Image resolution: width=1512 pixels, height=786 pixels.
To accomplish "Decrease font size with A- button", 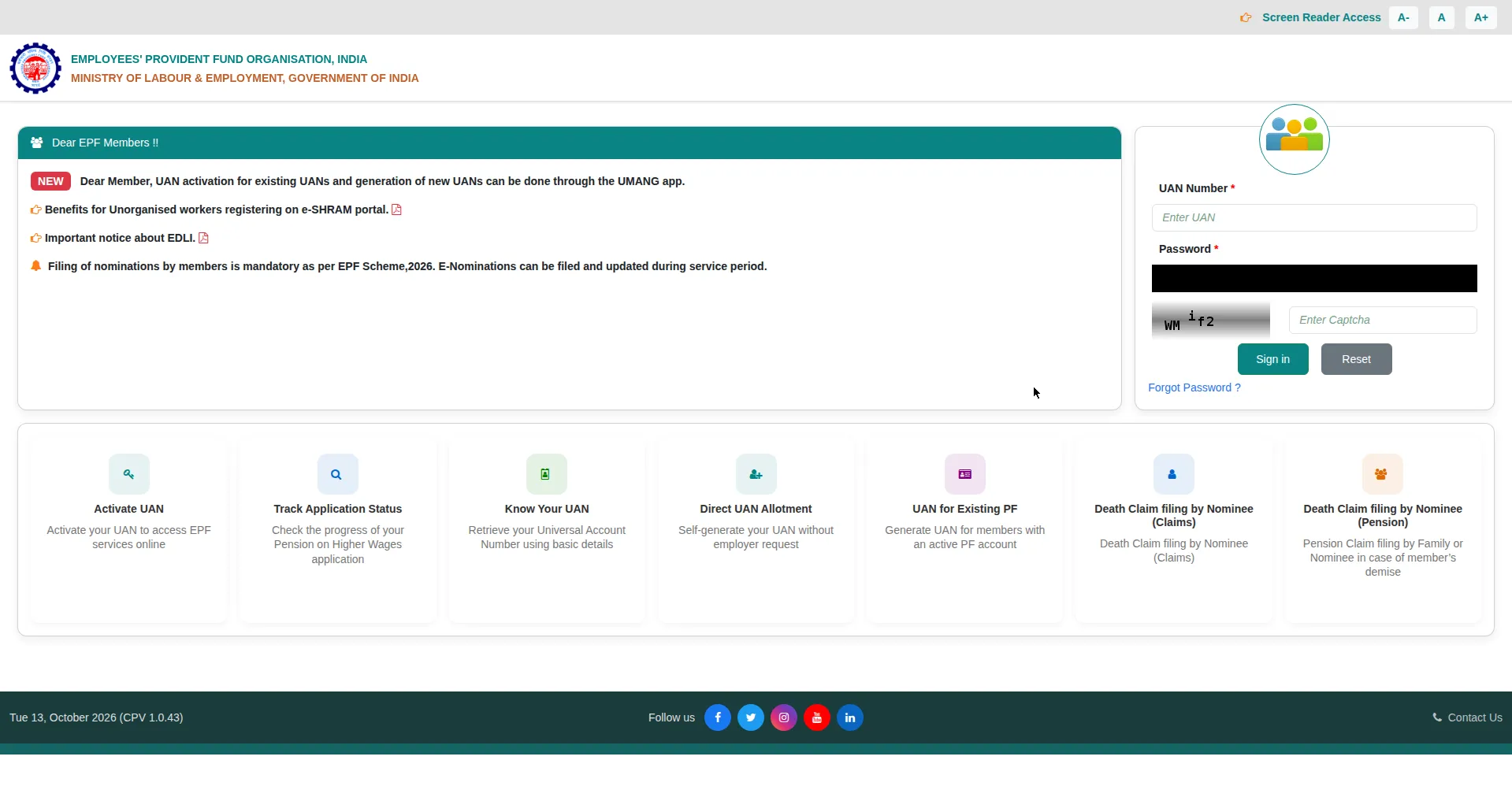I will click(x=1403, y=17).
